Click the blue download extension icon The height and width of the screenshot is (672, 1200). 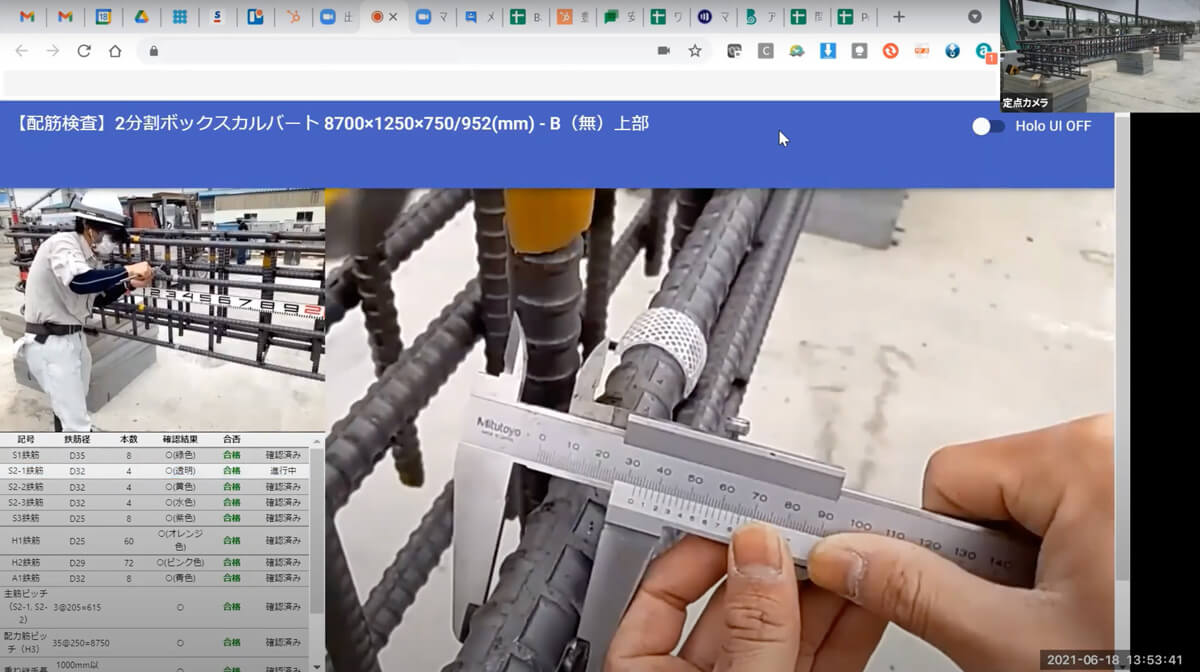827,50
